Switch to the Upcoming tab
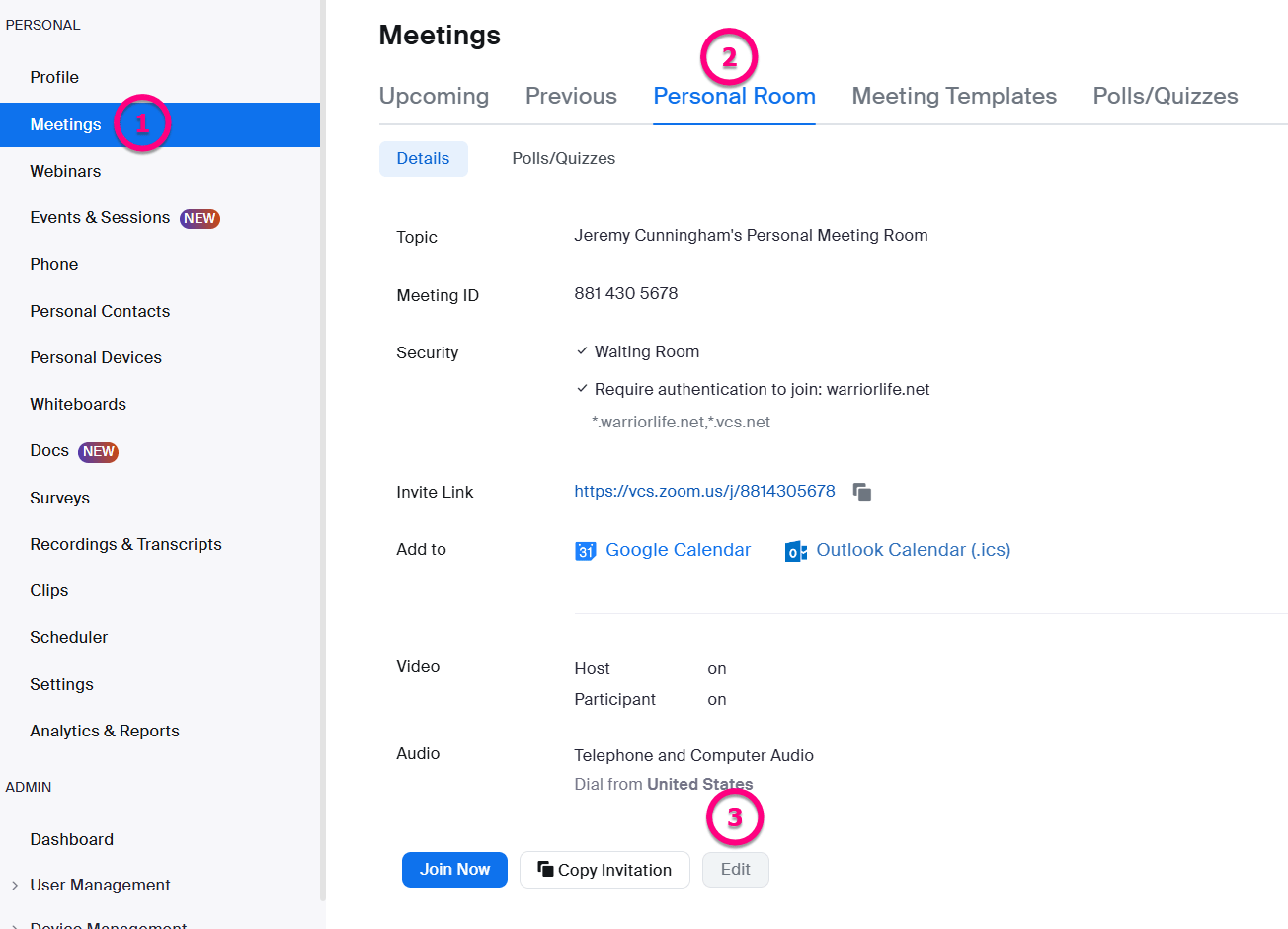Viewport: 1288px width, 929px height. (x=434, y=96)
